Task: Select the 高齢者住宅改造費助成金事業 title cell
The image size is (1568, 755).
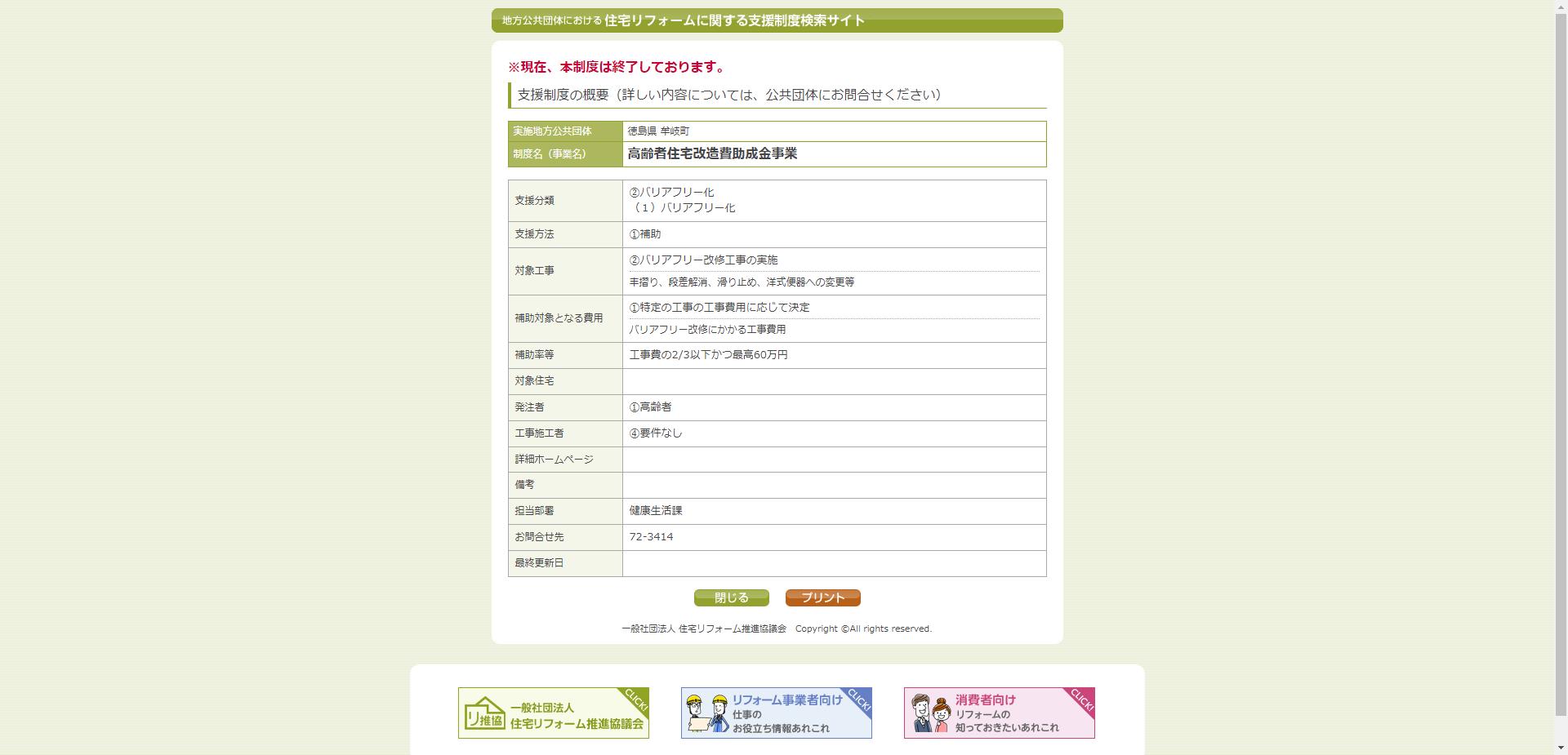Action: click(x=712, y=153)
